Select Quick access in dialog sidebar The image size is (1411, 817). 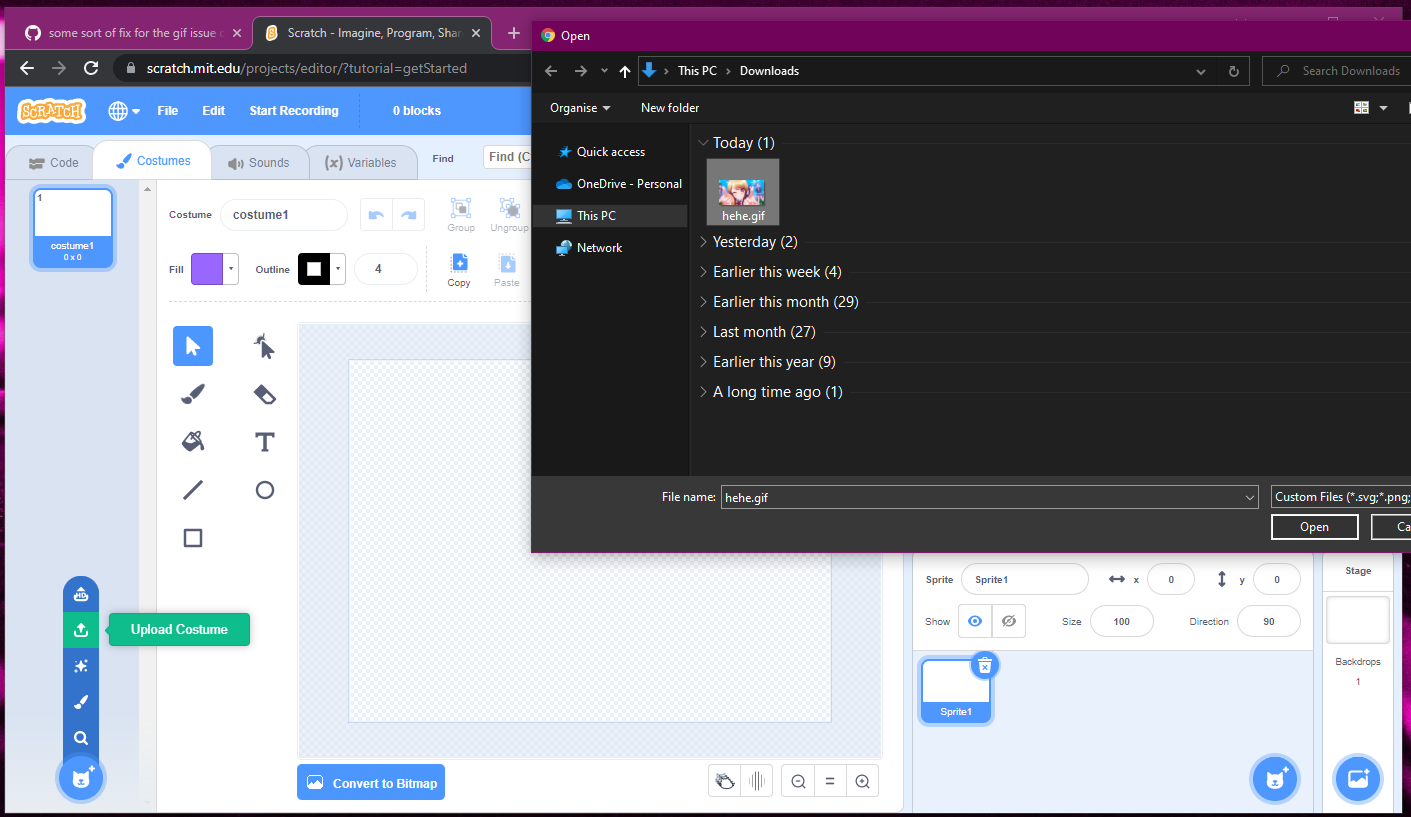tap(610, 152)
